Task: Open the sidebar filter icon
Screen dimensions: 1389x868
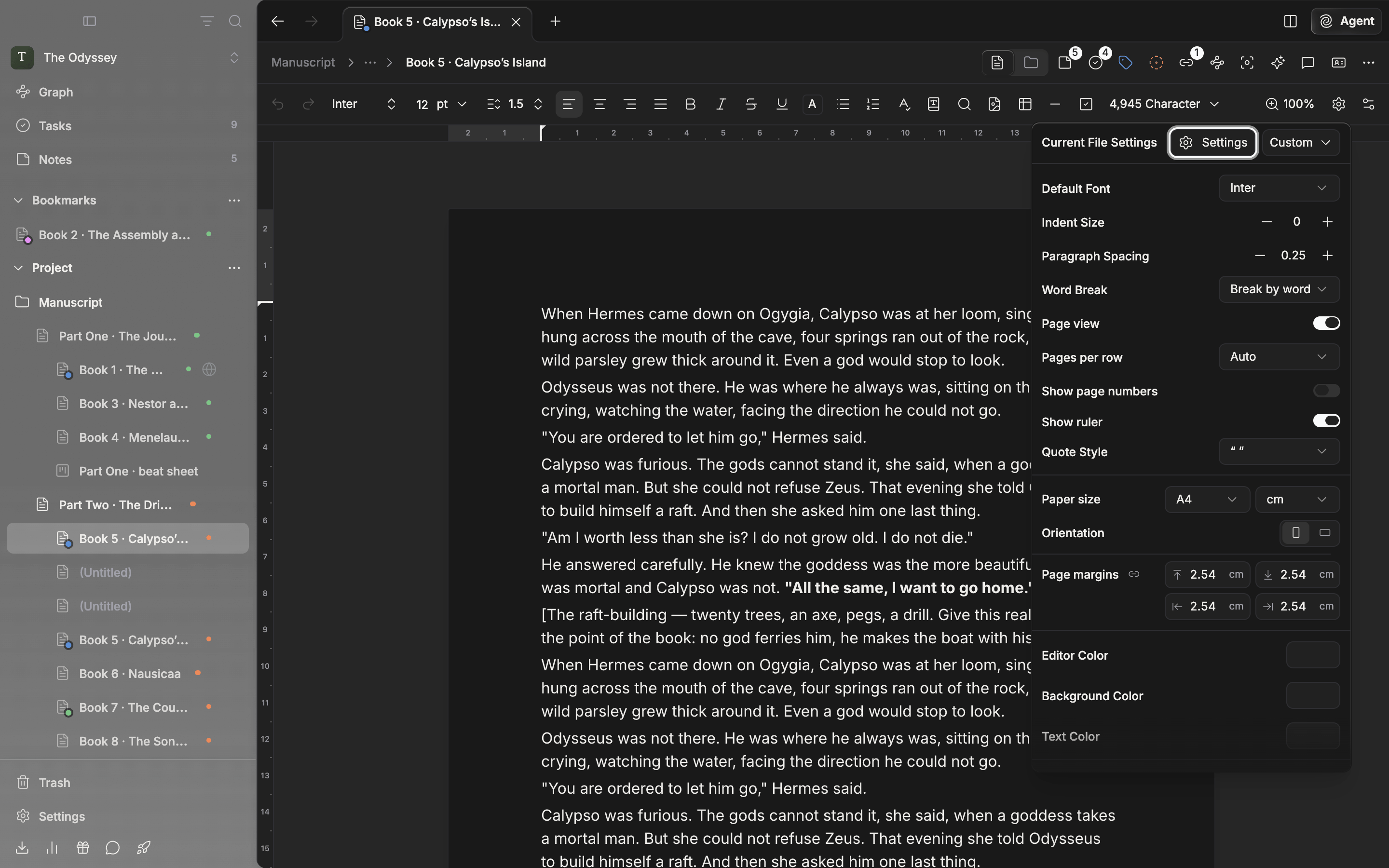Action: (x=206, y=21)
